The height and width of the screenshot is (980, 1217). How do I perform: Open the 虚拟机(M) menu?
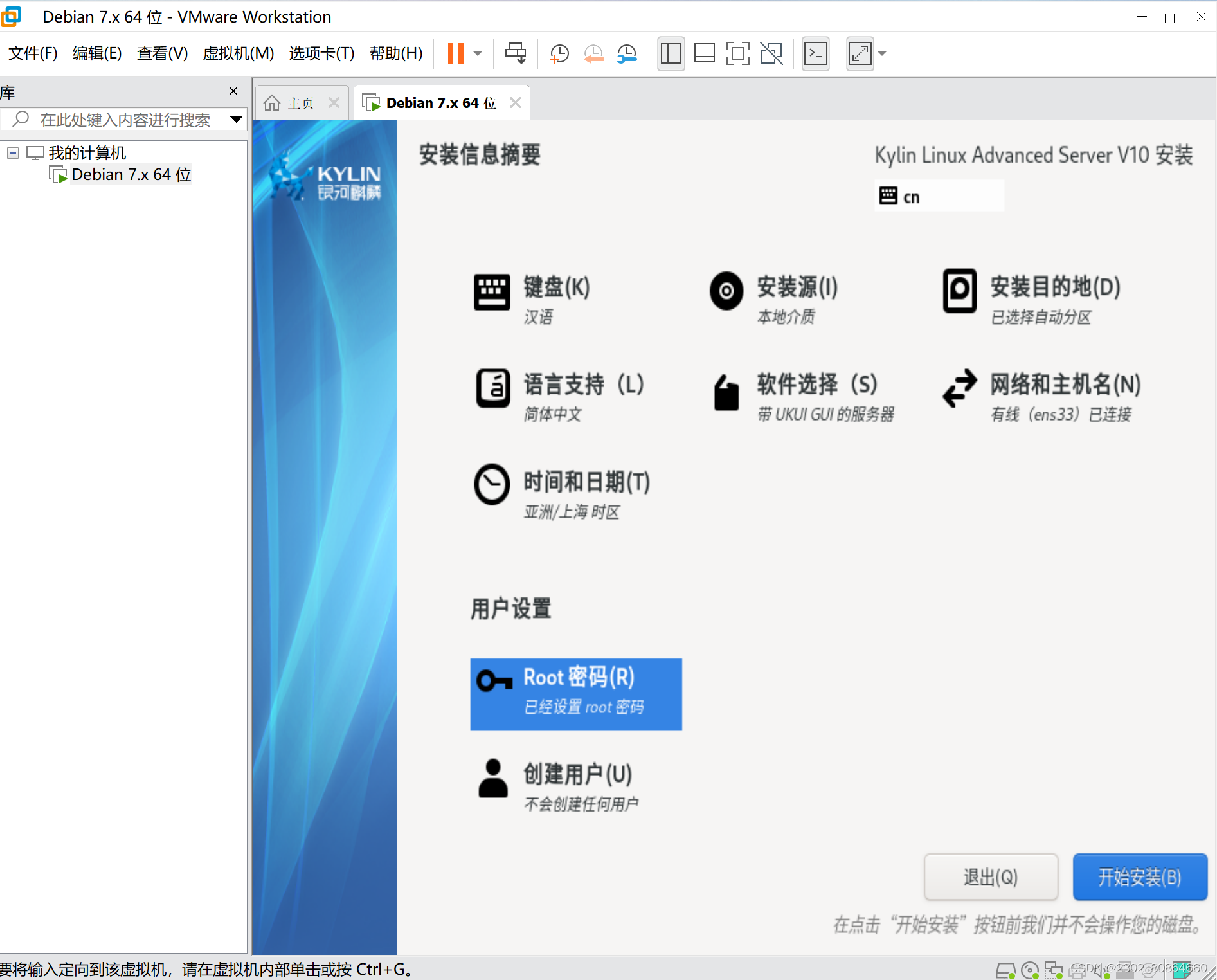click(x=239, y=53)
